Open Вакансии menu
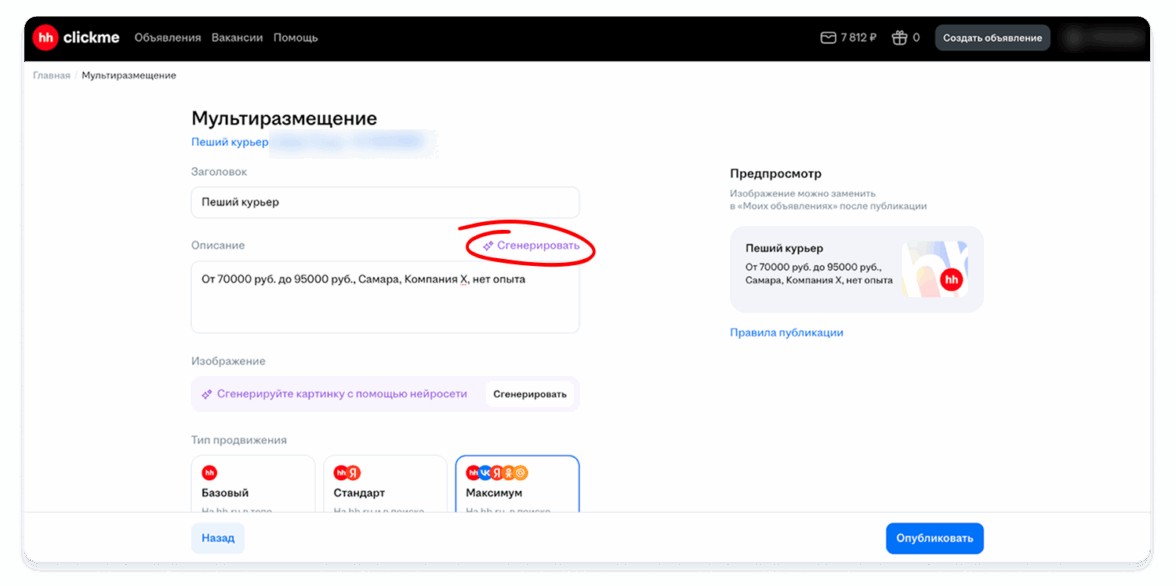Screen dimensions: 1176x586 pyautogui.click(x=237, y=38)
